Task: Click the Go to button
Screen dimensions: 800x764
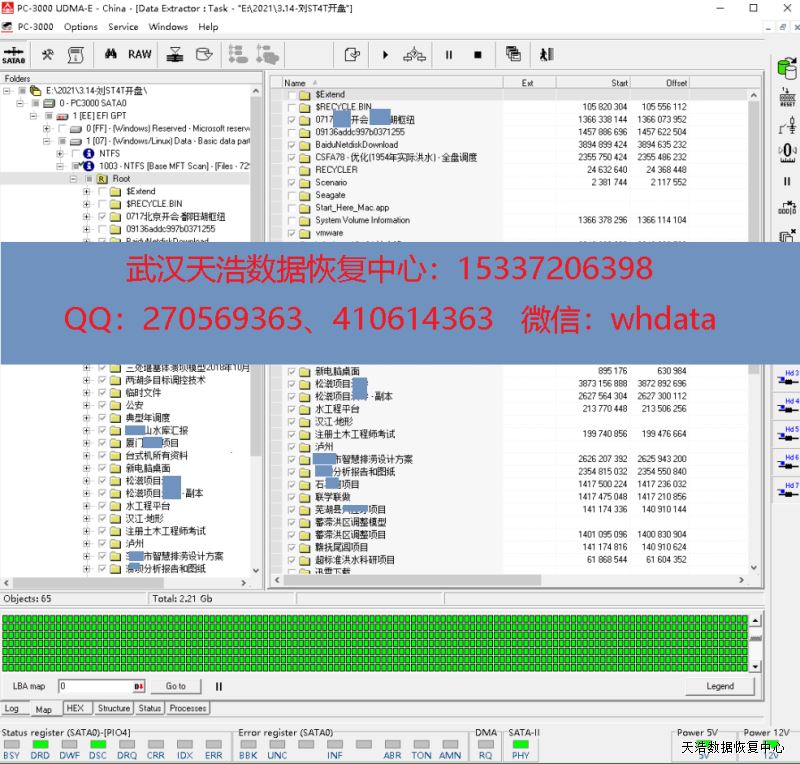Action: 176,686
